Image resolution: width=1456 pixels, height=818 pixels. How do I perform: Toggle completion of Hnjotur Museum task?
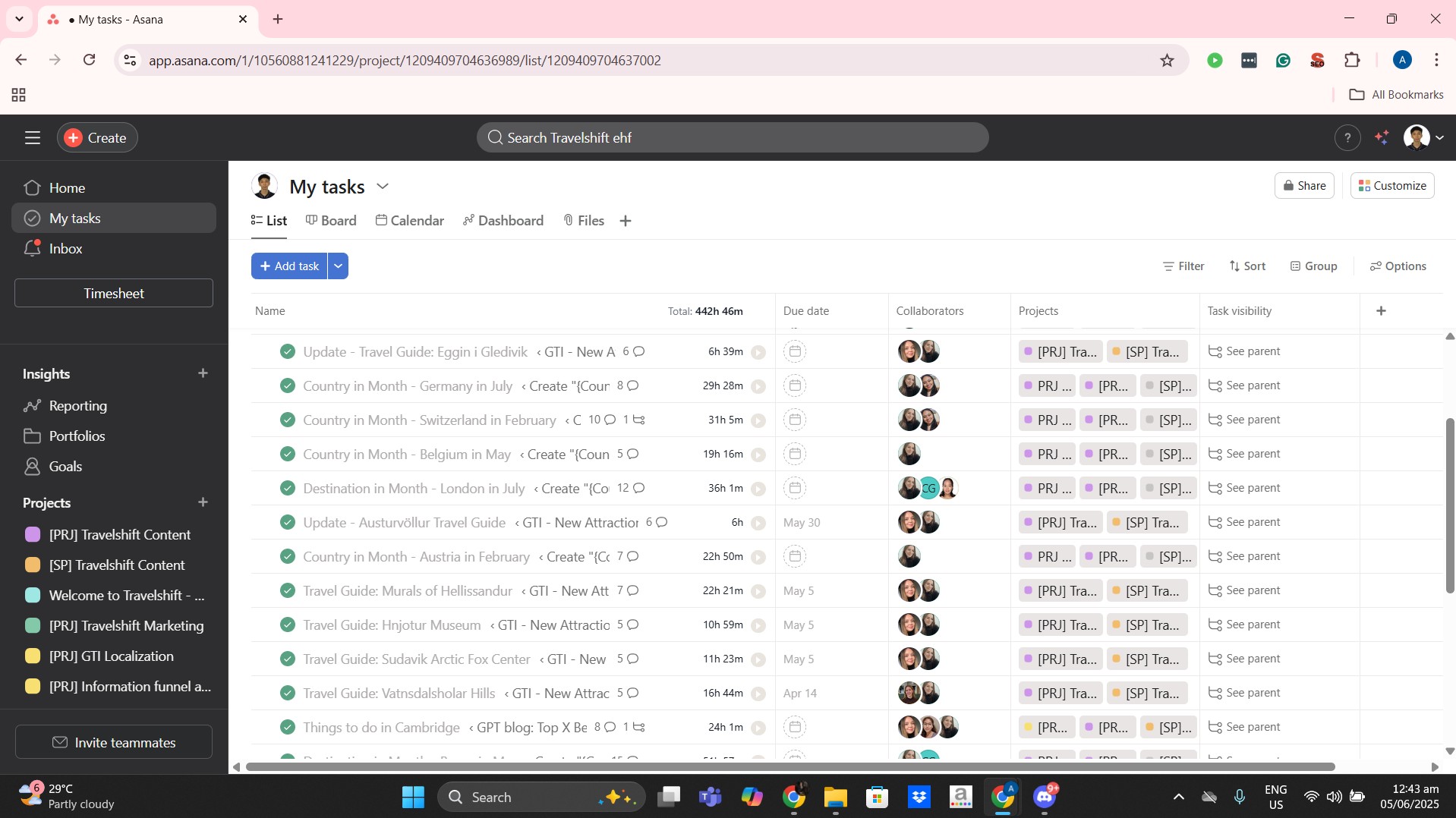287,625
